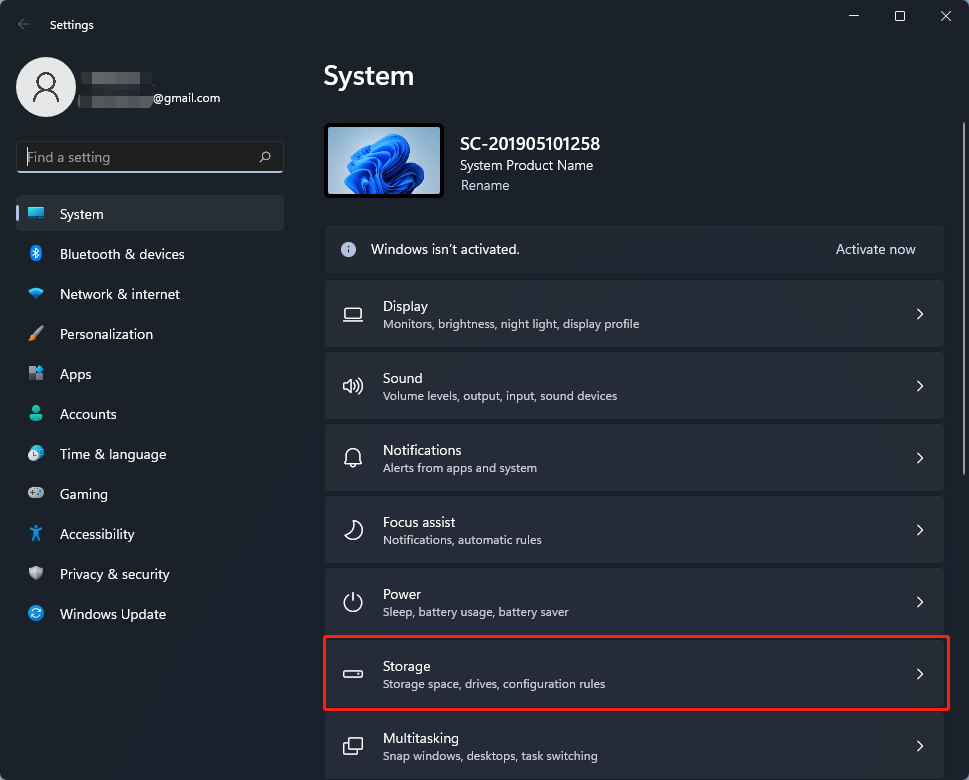Select Time & language in the sidebar
Screen dimensions: 969x780
coord(112,454)
